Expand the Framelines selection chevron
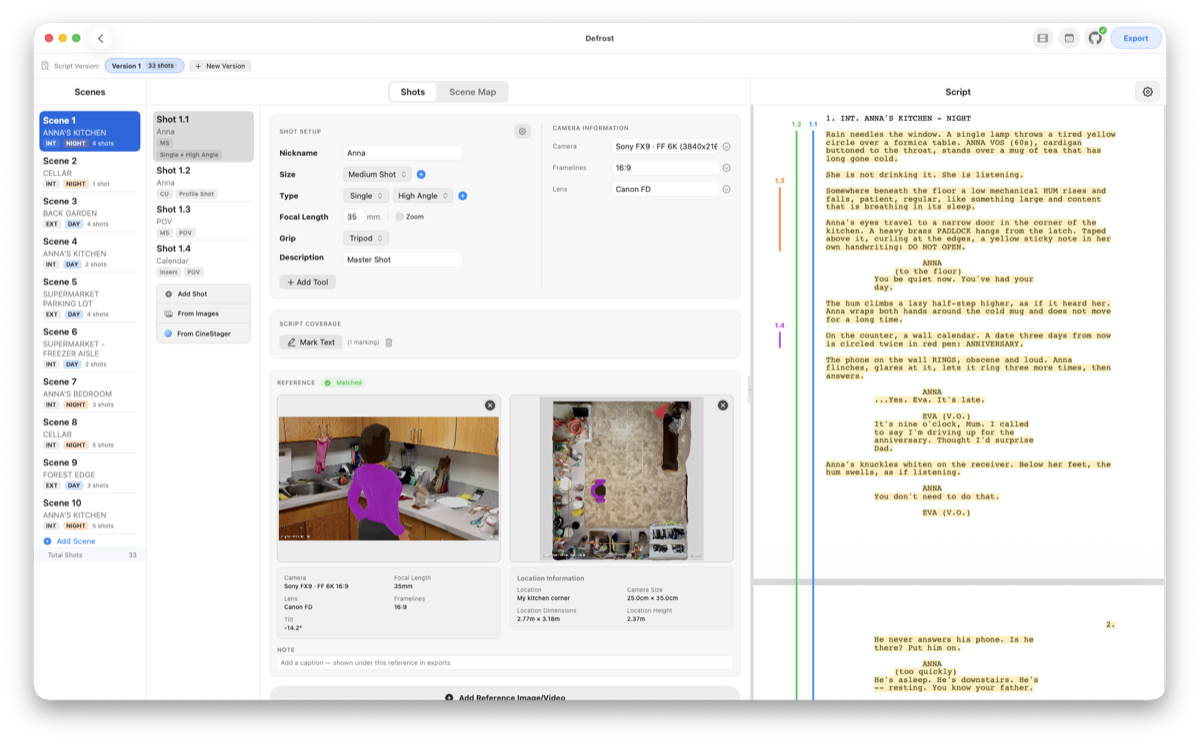This screenshot has width=1200, height=744. click(x=726, y=168)
